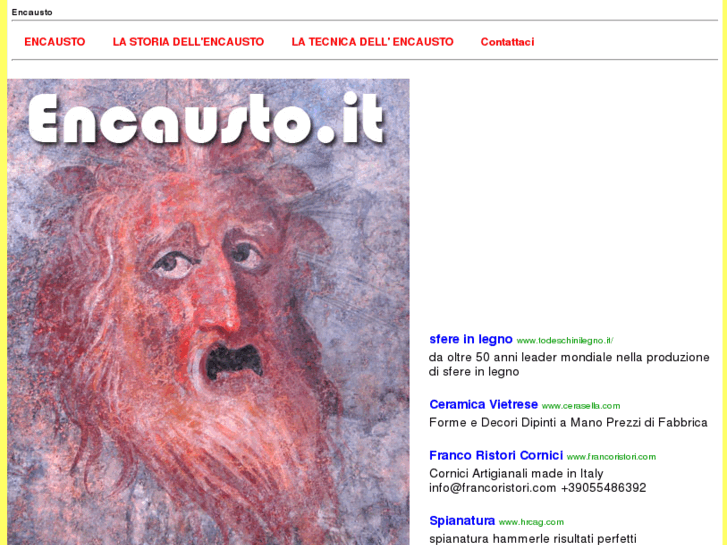Visit www.francoristori.com URL link

pos(611,457)
